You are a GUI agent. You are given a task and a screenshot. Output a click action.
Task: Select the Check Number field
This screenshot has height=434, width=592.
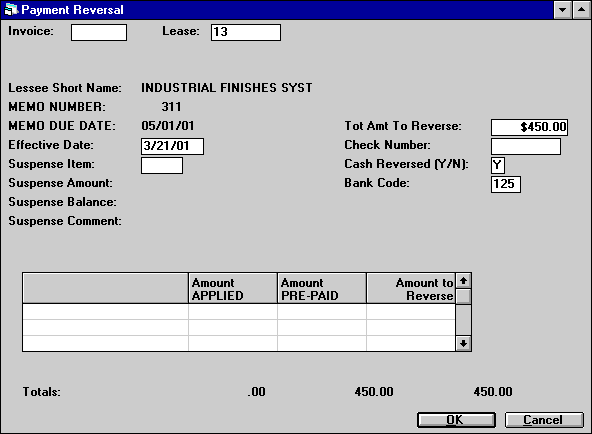click(x=526, y=146)
